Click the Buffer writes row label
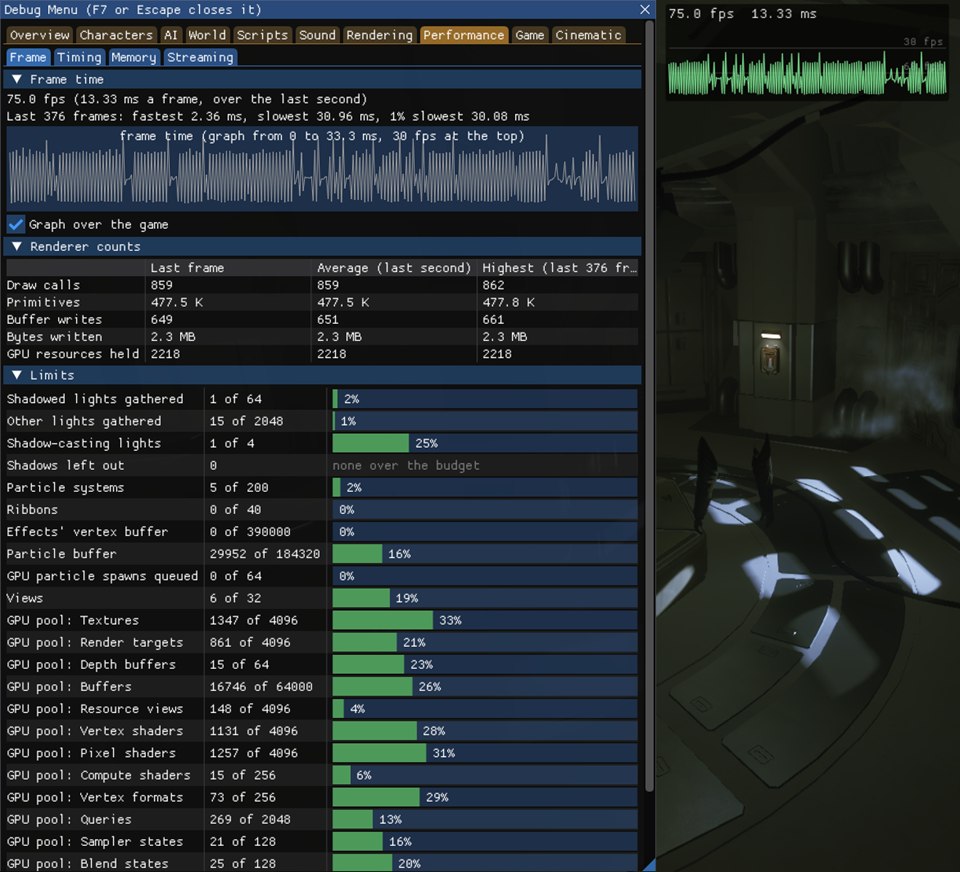Image resolution: width=960 pixels, height=872 pixels. tap(54, 319)
